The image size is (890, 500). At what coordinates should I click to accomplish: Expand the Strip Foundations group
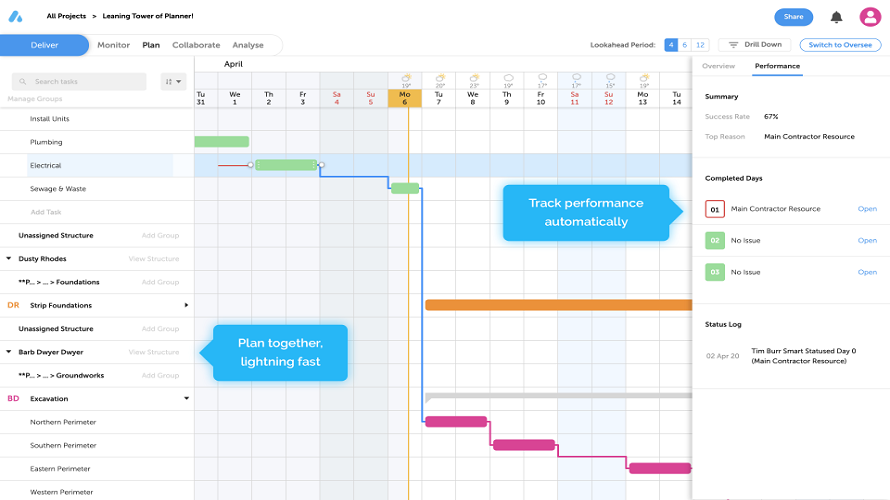[x=186, y=305]
